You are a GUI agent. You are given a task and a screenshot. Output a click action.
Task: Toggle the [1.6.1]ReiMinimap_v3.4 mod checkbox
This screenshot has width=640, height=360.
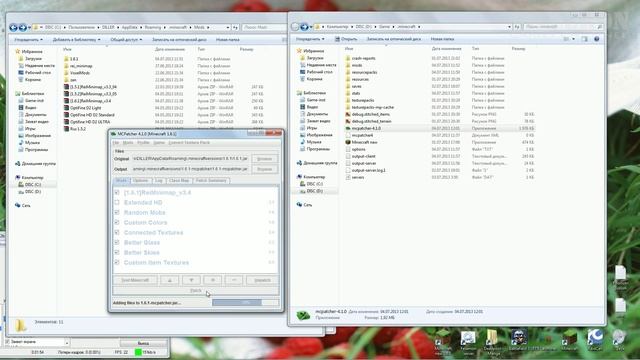[x=117, y=192]
